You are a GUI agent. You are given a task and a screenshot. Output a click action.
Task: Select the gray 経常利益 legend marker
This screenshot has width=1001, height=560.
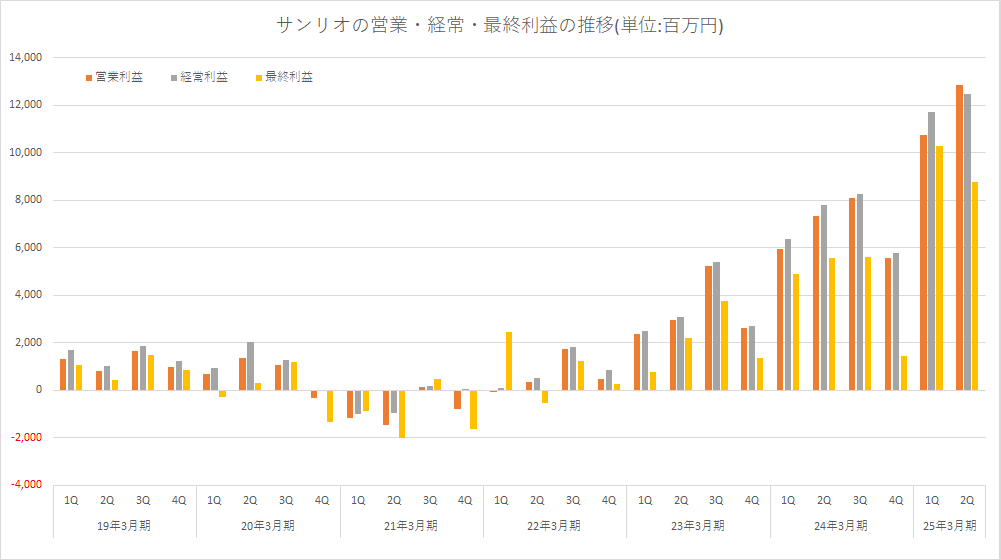(x=174, y=77)
